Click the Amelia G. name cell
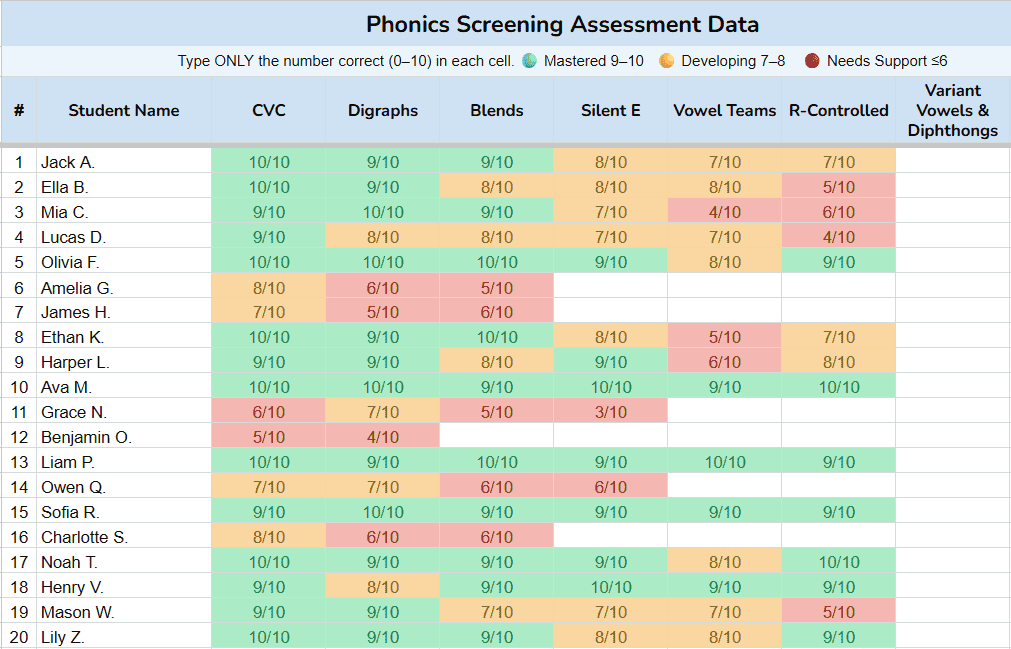1011x649 pixels. tap(124, 287)
